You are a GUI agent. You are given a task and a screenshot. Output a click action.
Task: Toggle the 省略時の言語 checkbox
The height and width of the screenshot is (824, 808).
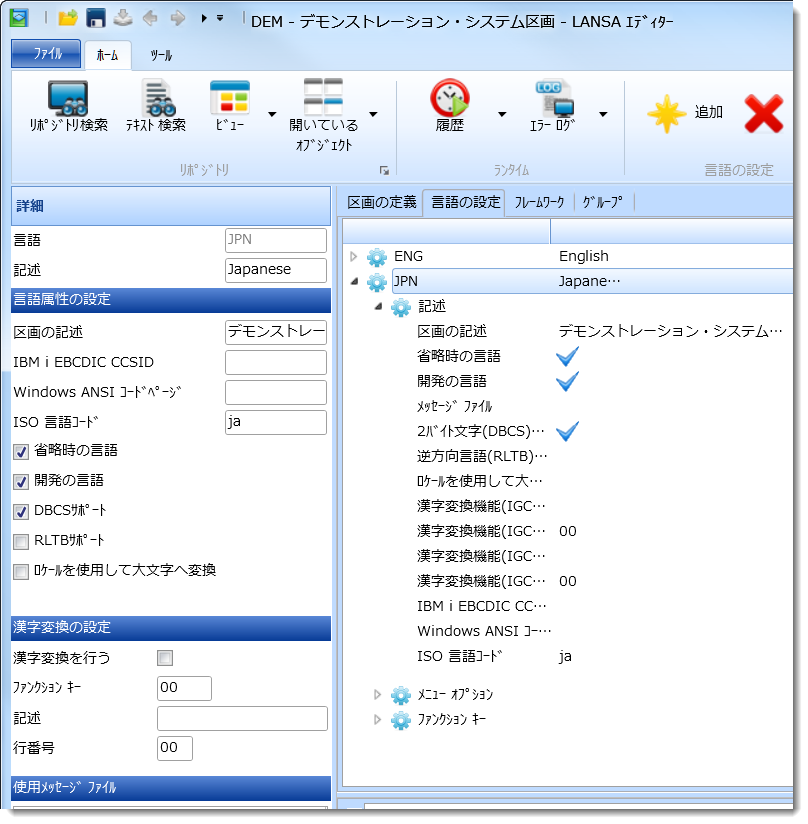coord(21,451)
